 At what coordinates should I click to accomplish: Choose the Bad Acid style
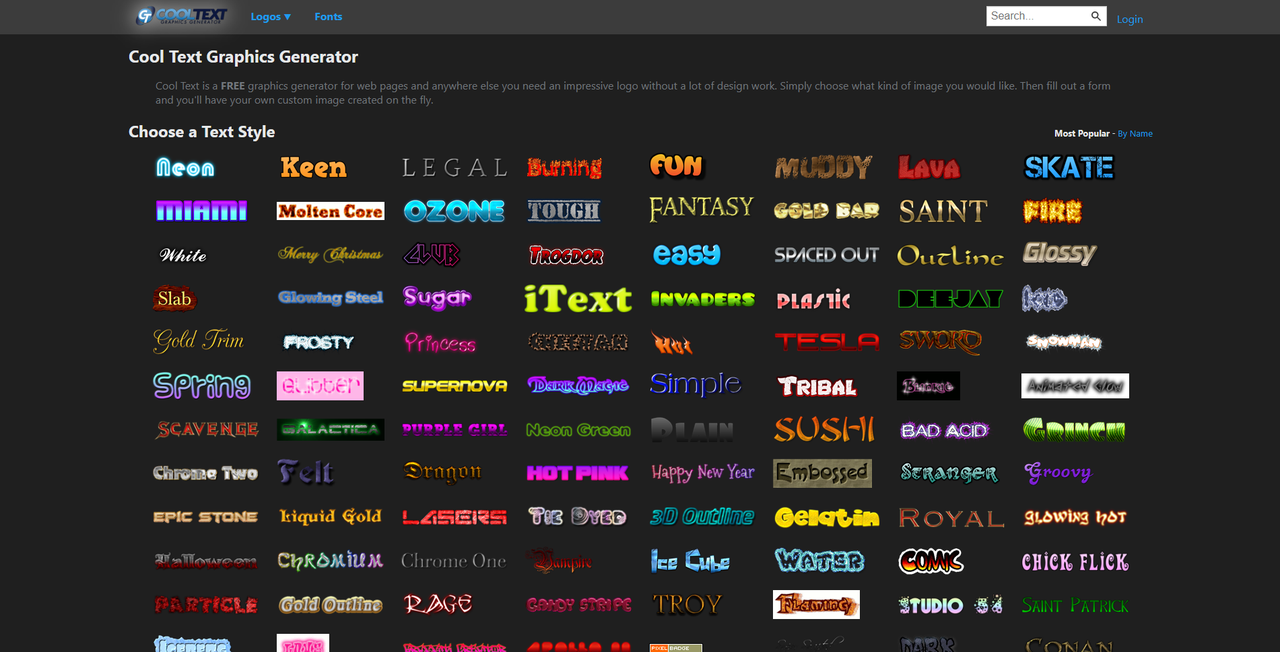pos(945,430)
